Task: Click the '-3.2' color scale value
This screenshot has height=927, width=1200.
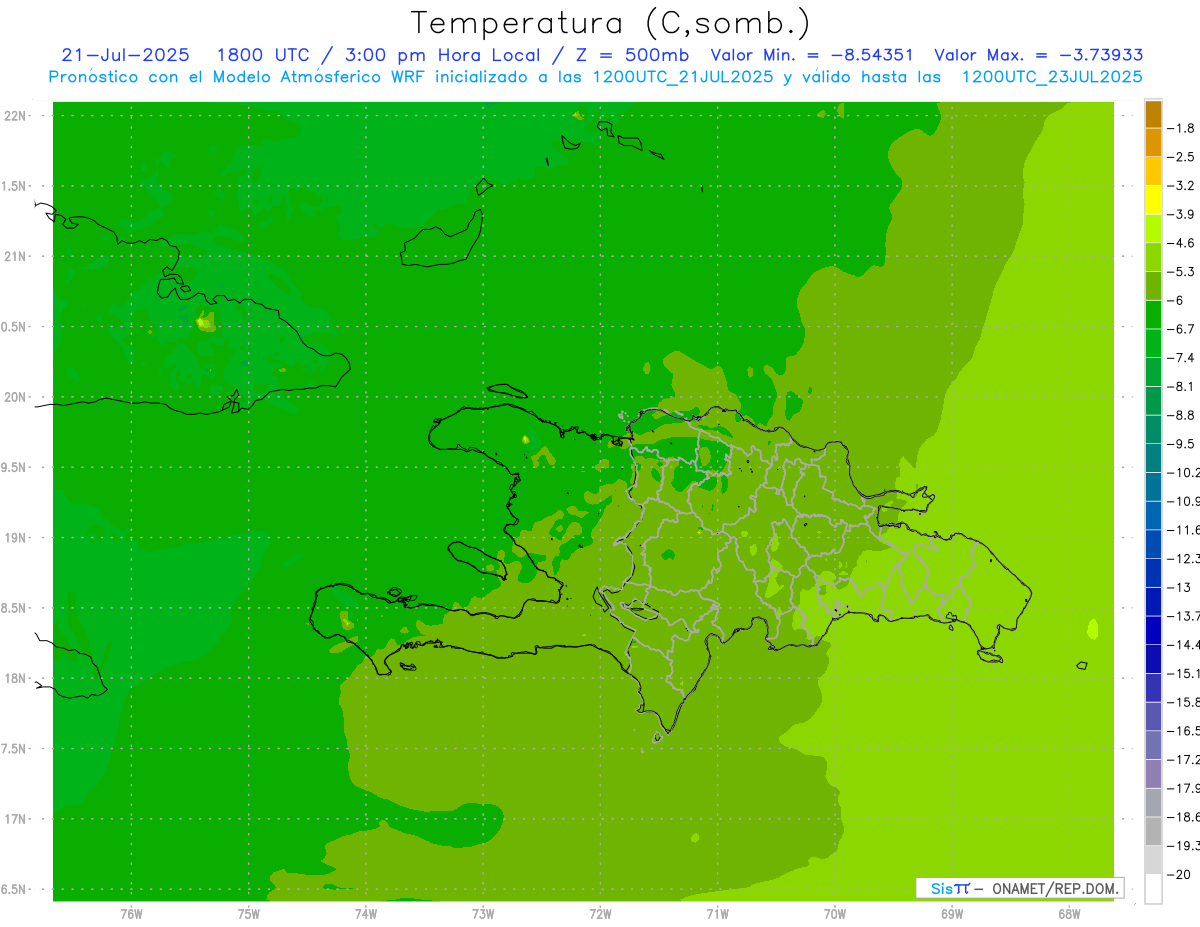Action: (x=1182, y=186)
